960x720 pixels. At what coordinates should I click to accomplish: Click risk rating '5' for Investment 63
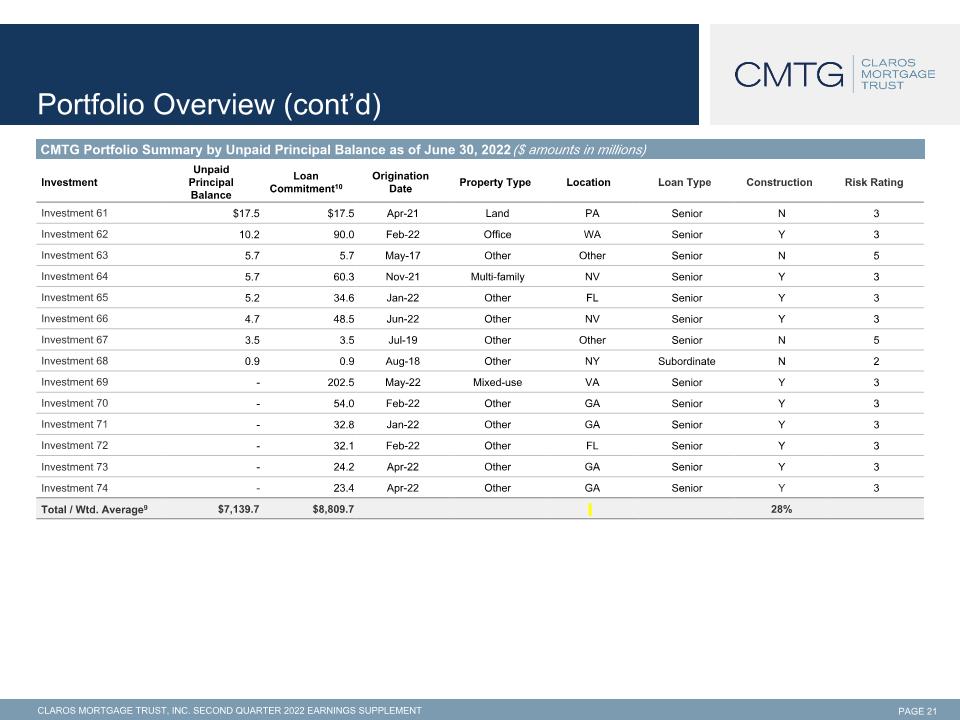tap(876, 256)
